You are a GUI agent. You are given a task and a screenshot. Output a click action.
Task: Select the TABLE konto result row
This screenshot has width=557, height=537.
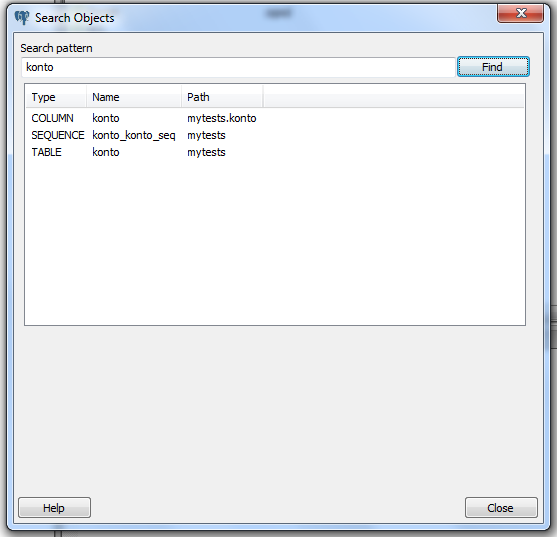[x=275, y=152]
